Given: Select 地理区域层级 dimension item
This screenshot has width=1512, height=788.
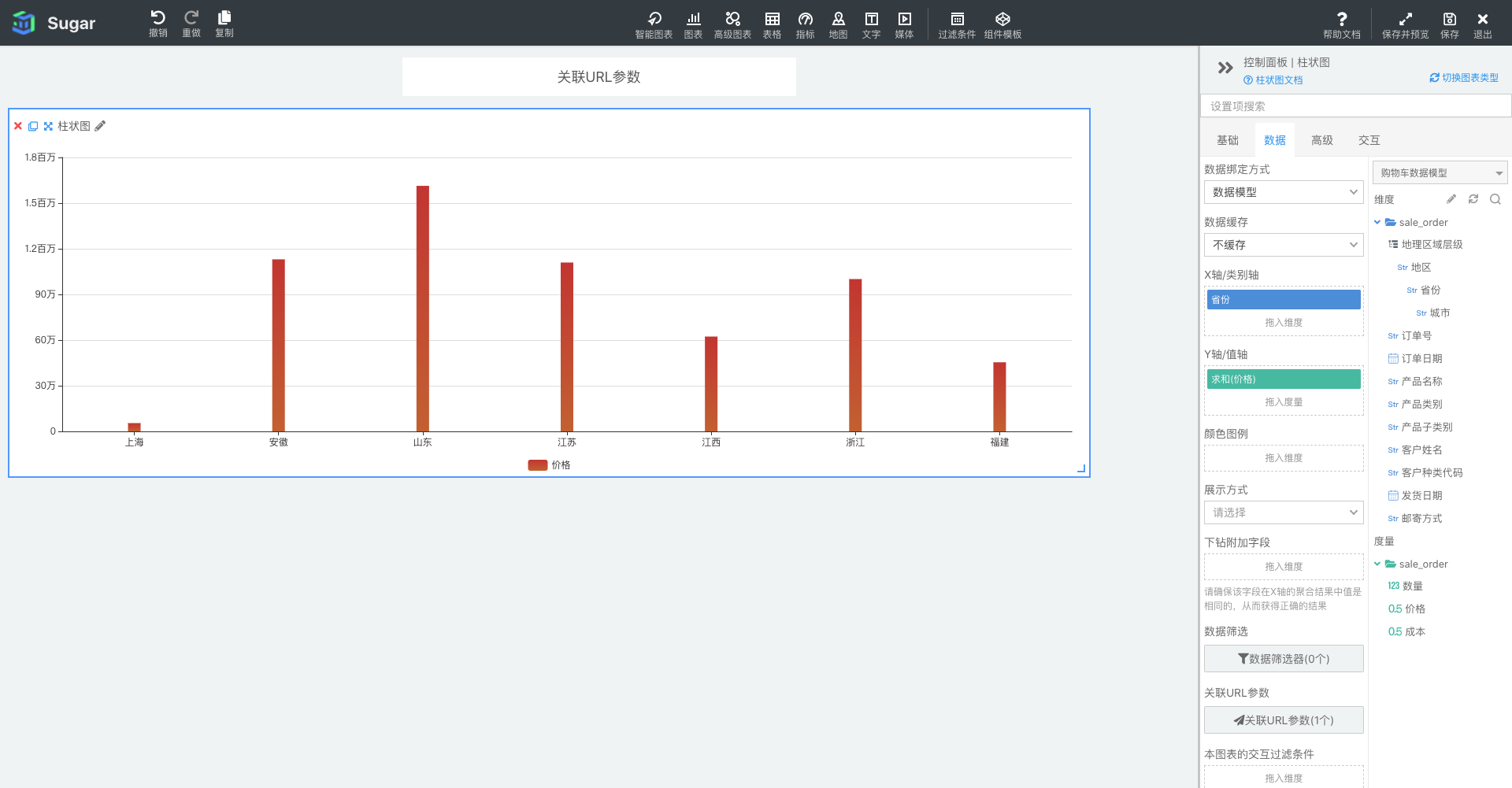Looking at the screenshot, I should click(1425, 245).
